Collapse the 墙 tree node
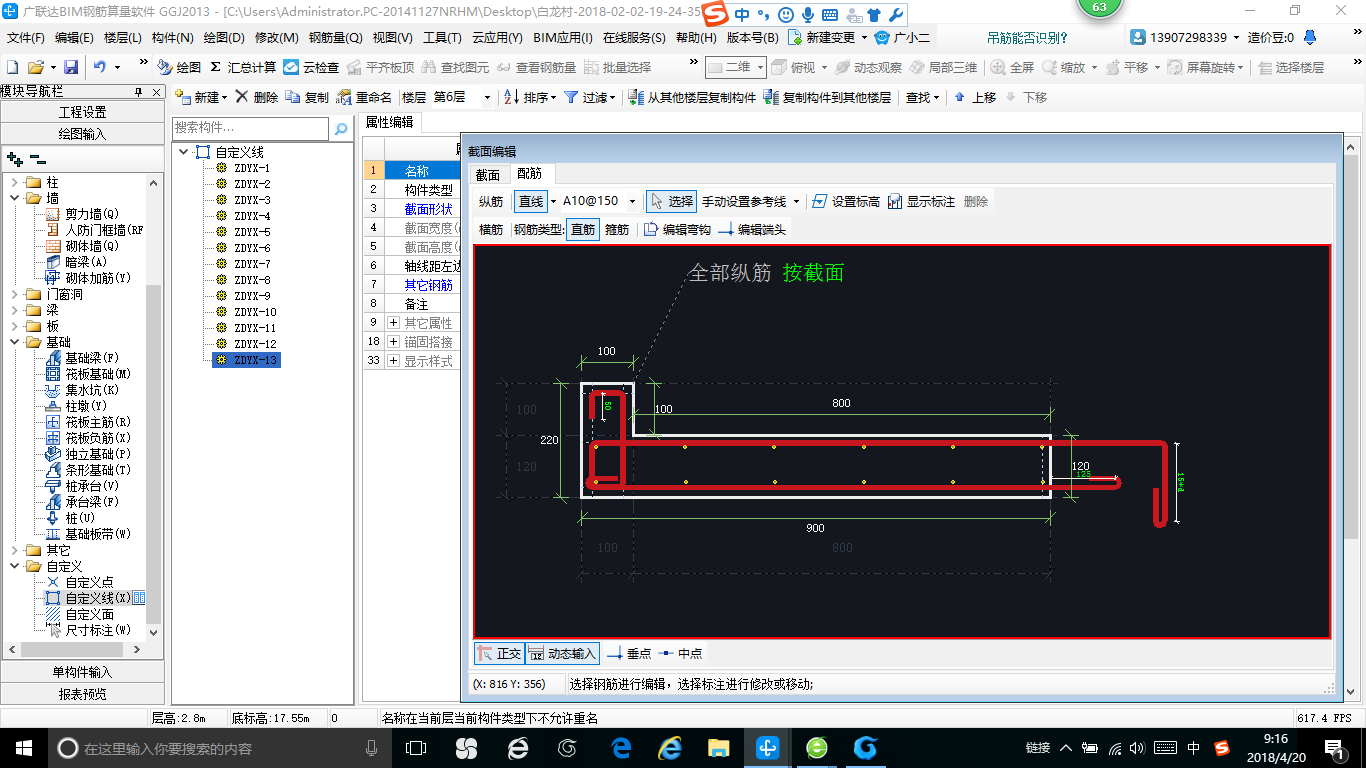The width and height of the screenshot is (1366, 768). 15,198
